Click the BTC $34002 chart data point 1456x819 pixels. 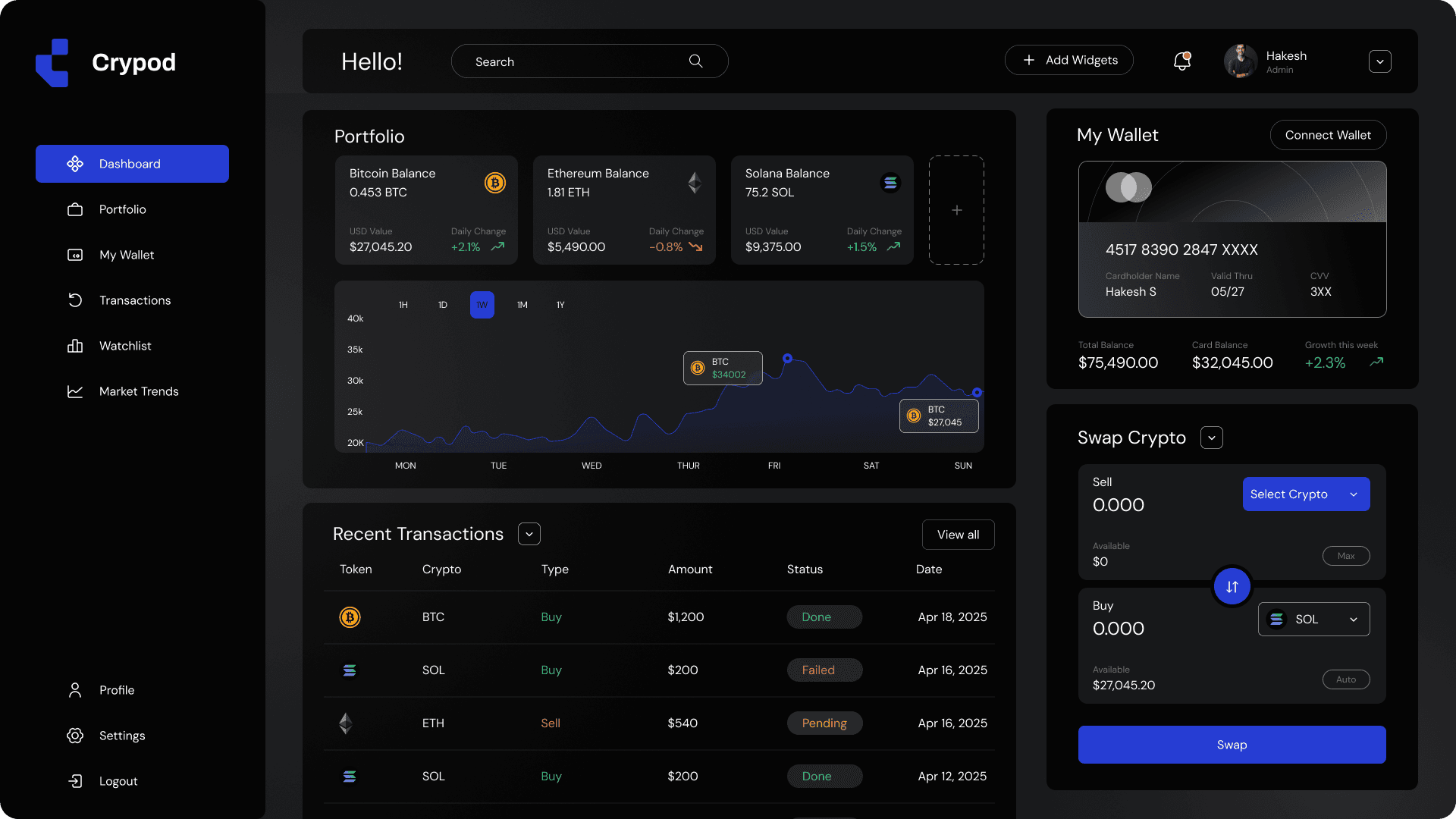point(787,358)
